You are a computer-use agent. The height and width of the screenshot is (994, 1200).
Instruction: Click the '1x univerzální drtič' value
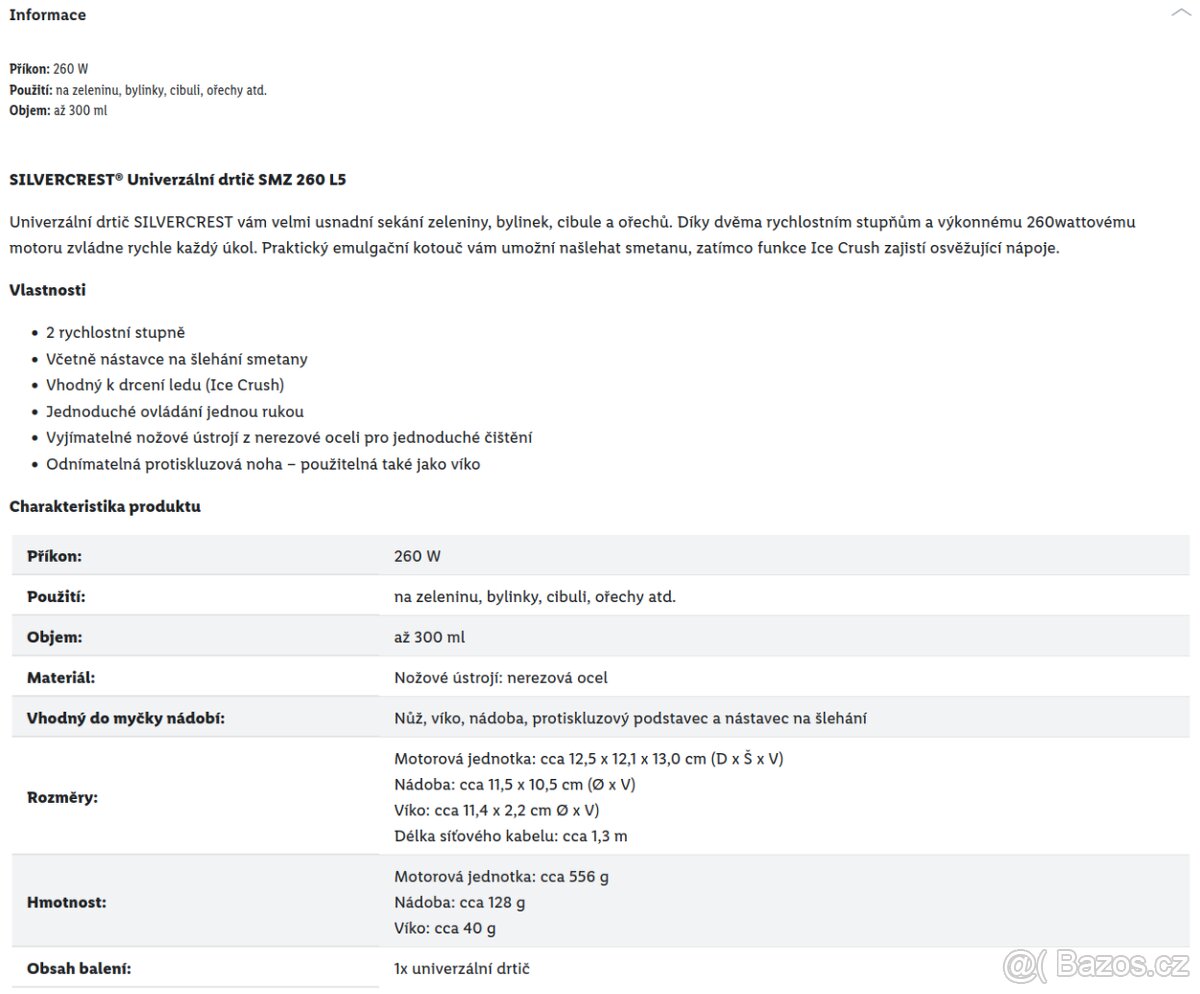[x=462, y=969]
